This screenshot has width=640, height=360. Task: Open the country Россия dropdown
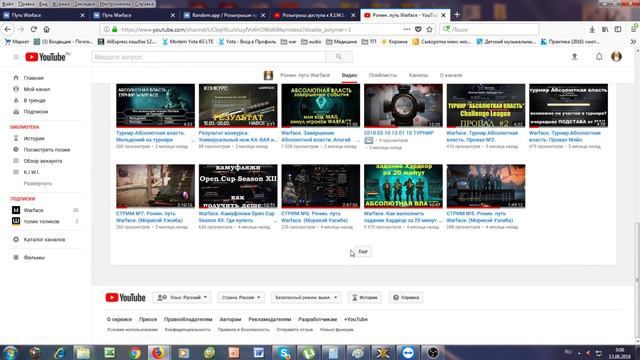click(x=241, y=298)
